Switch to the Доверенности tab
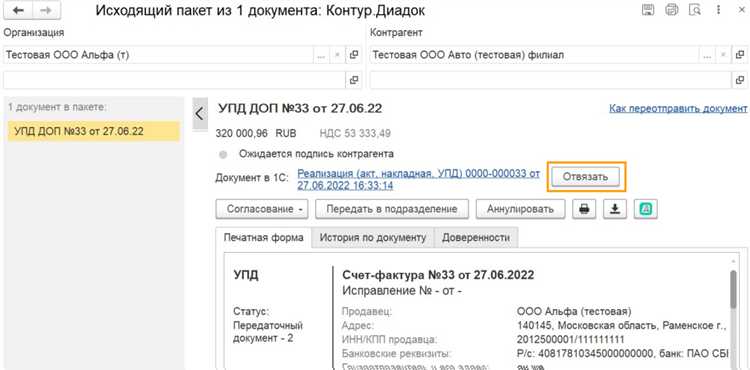 [476, 238]
